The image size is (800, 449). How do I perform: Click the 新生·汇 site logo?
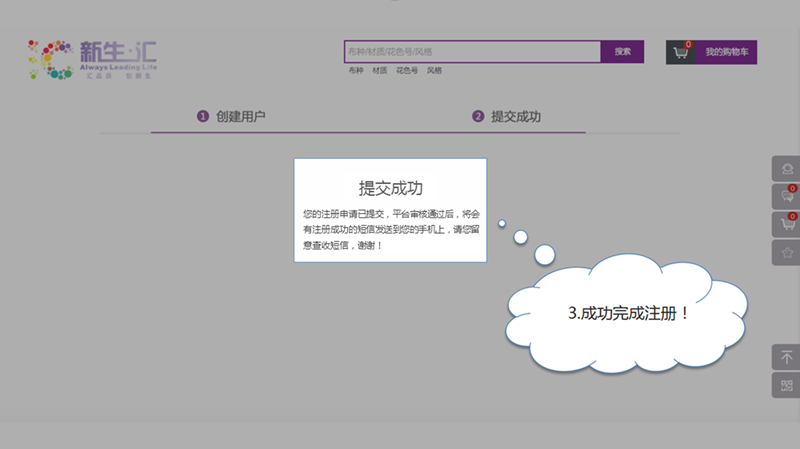coord(92,59)
